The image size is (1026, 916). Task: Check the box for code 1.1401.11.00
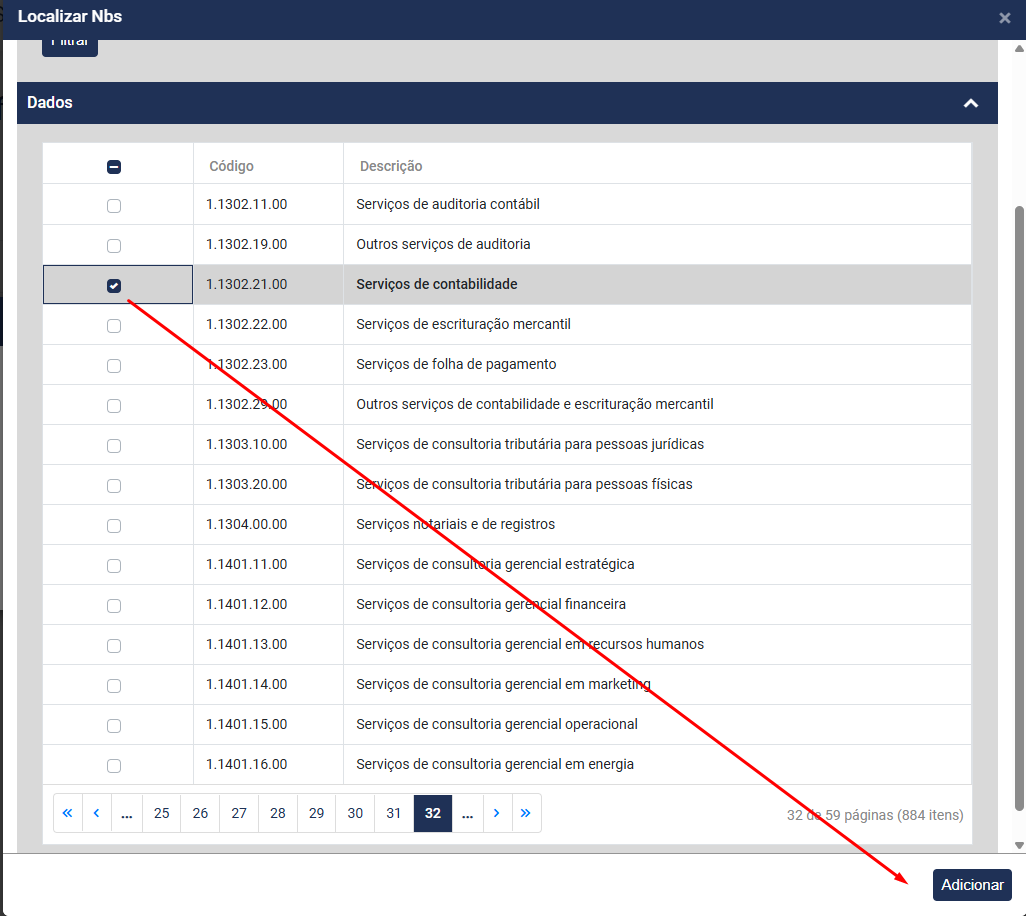pyautogui.click(x=114, y=565)
